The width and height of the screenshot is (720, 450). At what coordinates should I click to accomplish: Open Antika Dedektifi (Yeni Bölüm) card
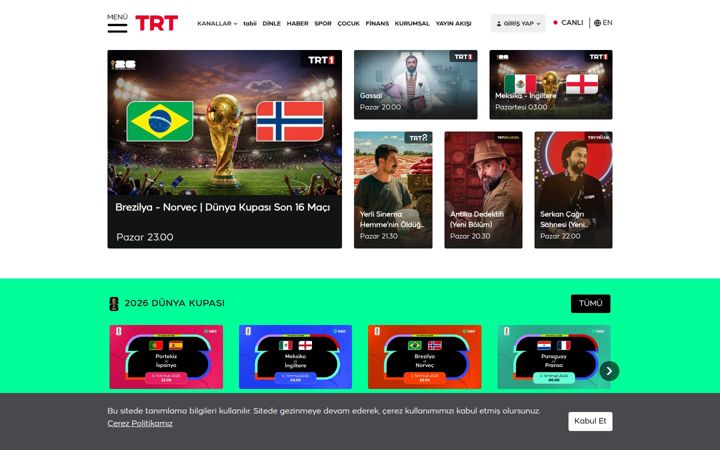click(484, 190)
